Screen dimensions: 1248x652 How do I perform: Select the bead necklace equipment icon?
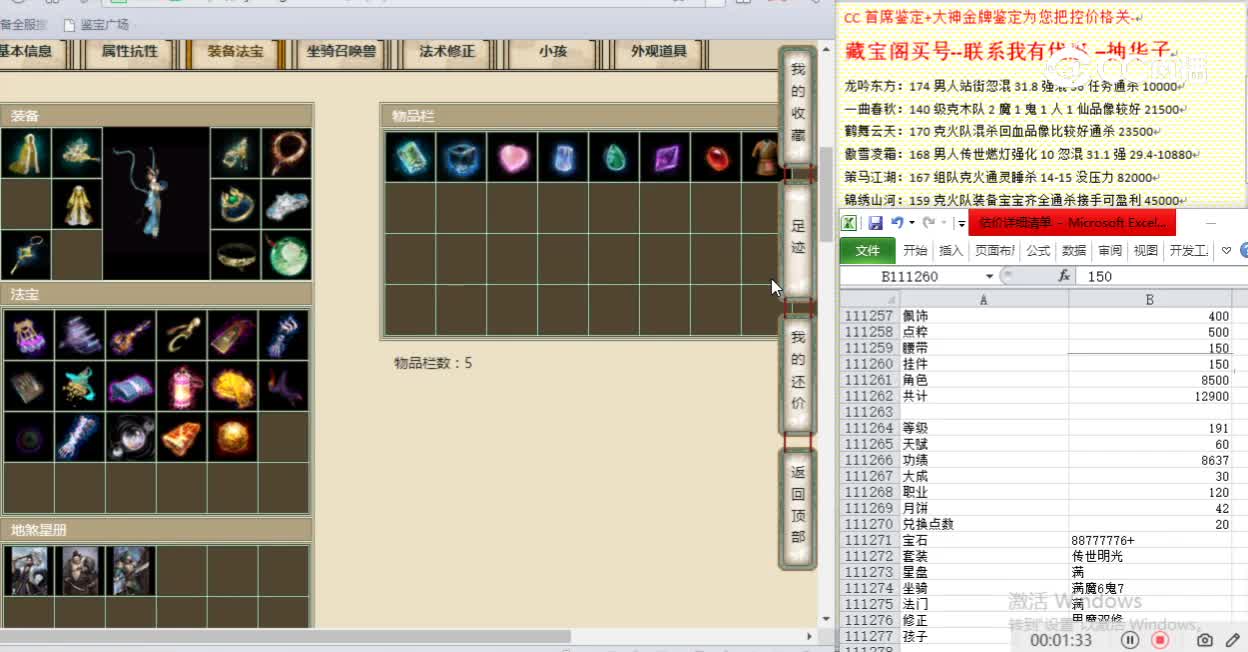287,153
